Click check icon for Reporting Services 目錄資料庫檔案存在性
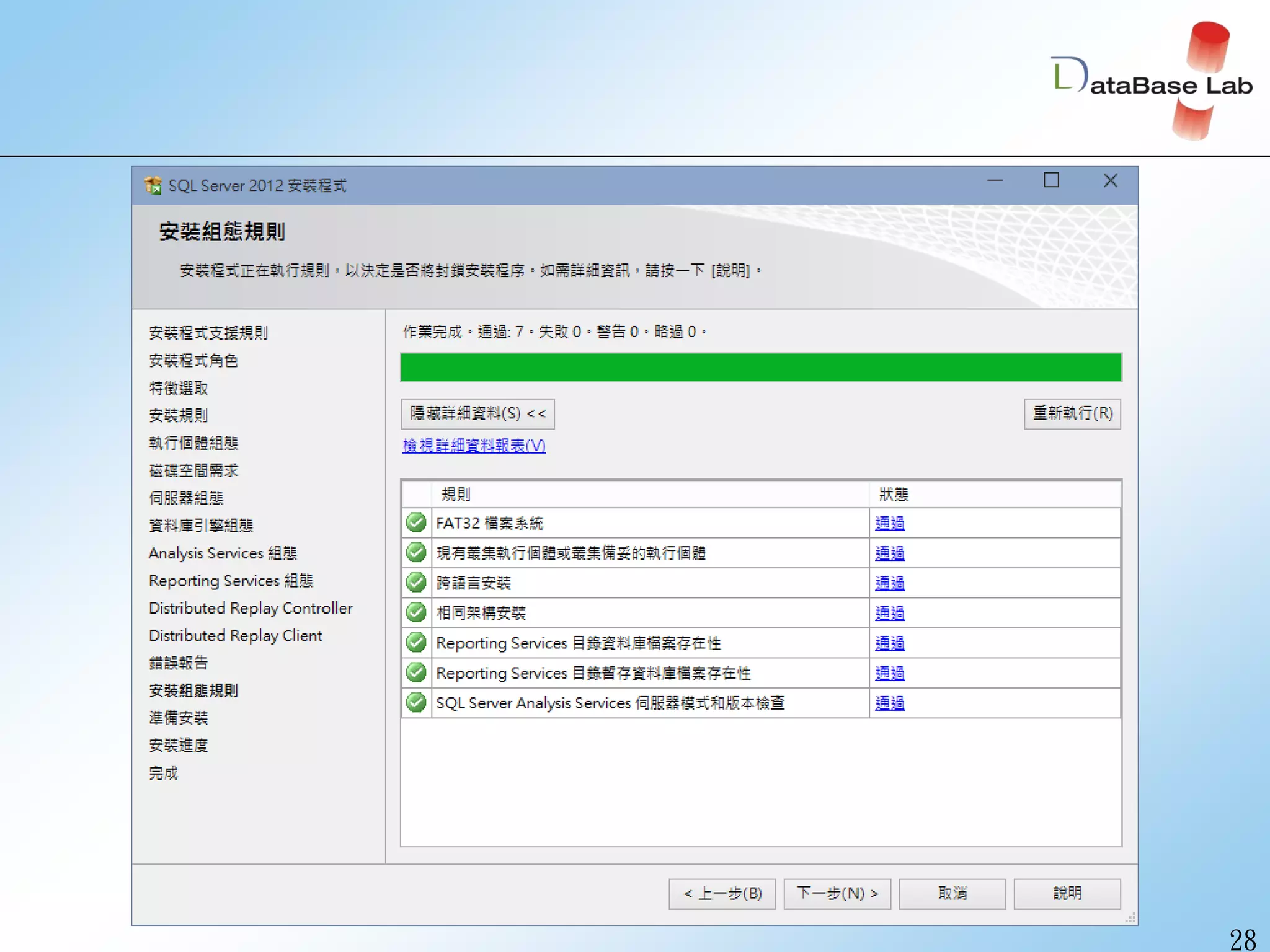The width and height of the screenshot is (1270, 952). [416, 642]
